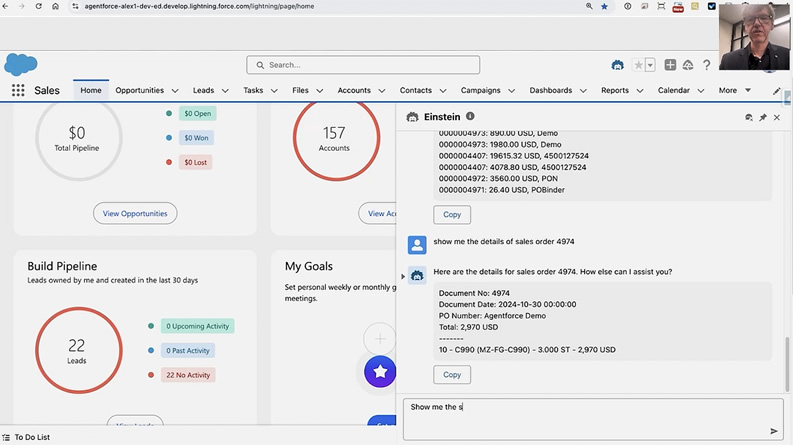Pin the Einstein panel
The height and width of the screenshot is (445, 793).
coord(763,117)
